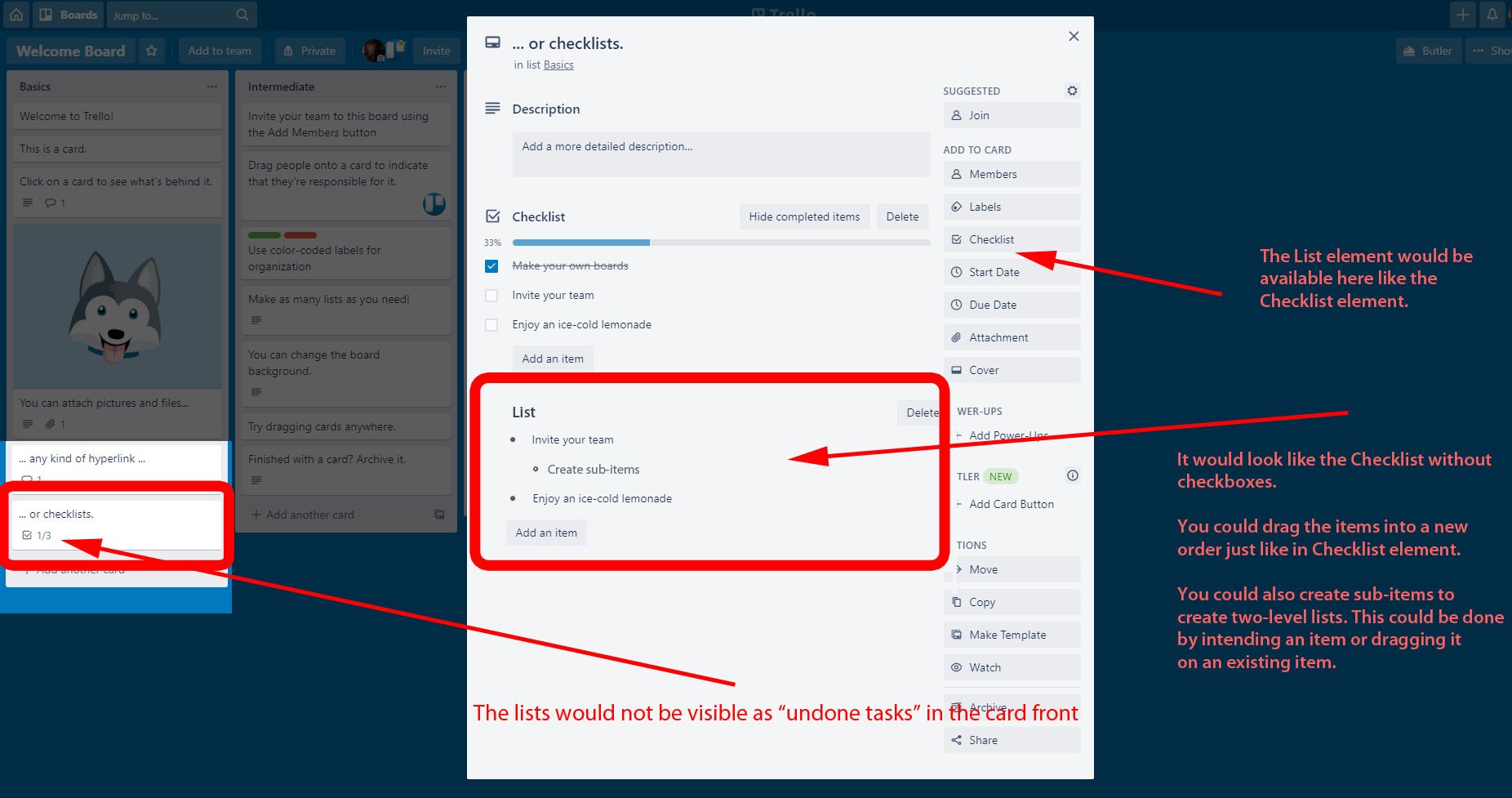Select Move card action
Image resolution: width=1512 pixels, height=798 pixels.
click(1012, 569)
